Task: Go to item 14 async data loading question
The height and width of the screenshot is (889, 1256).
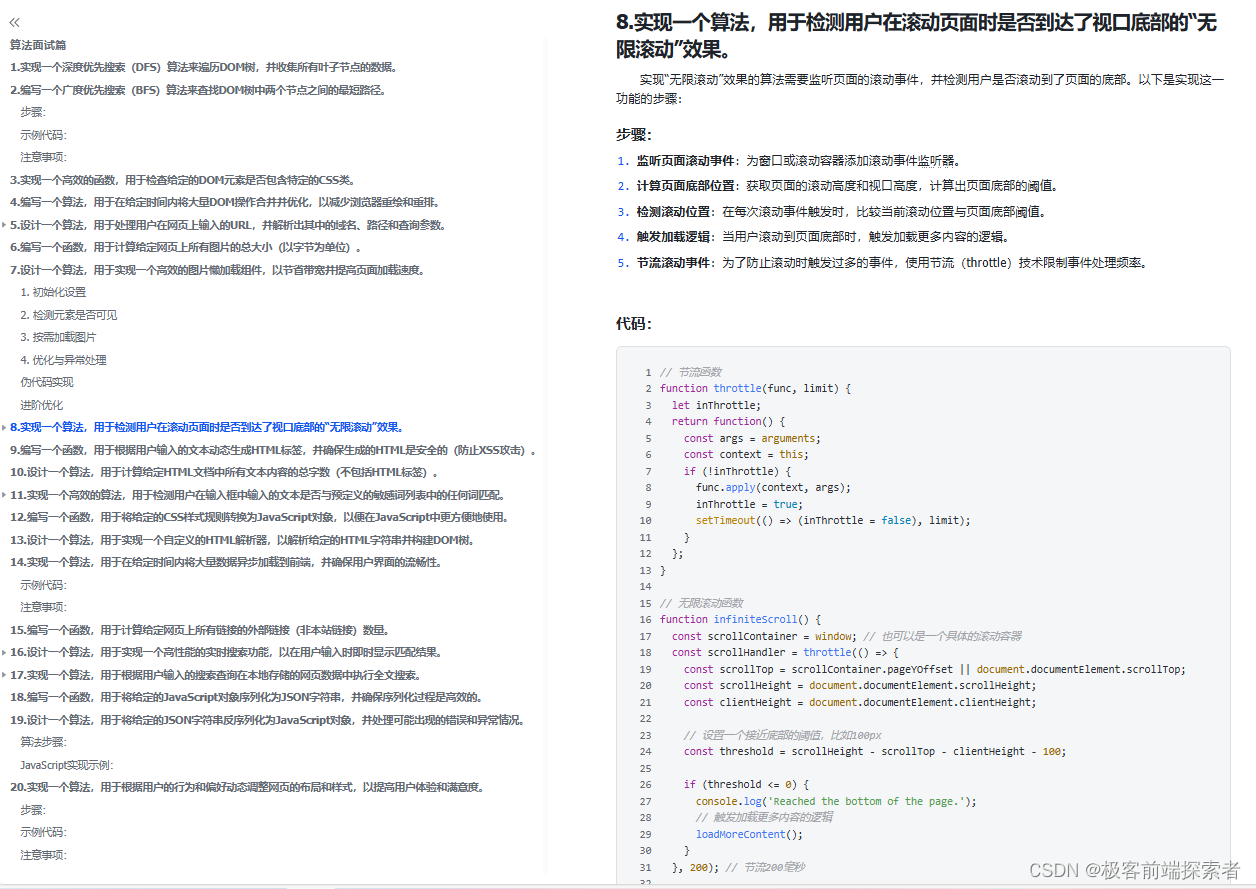Action: (x=226, y=562)
